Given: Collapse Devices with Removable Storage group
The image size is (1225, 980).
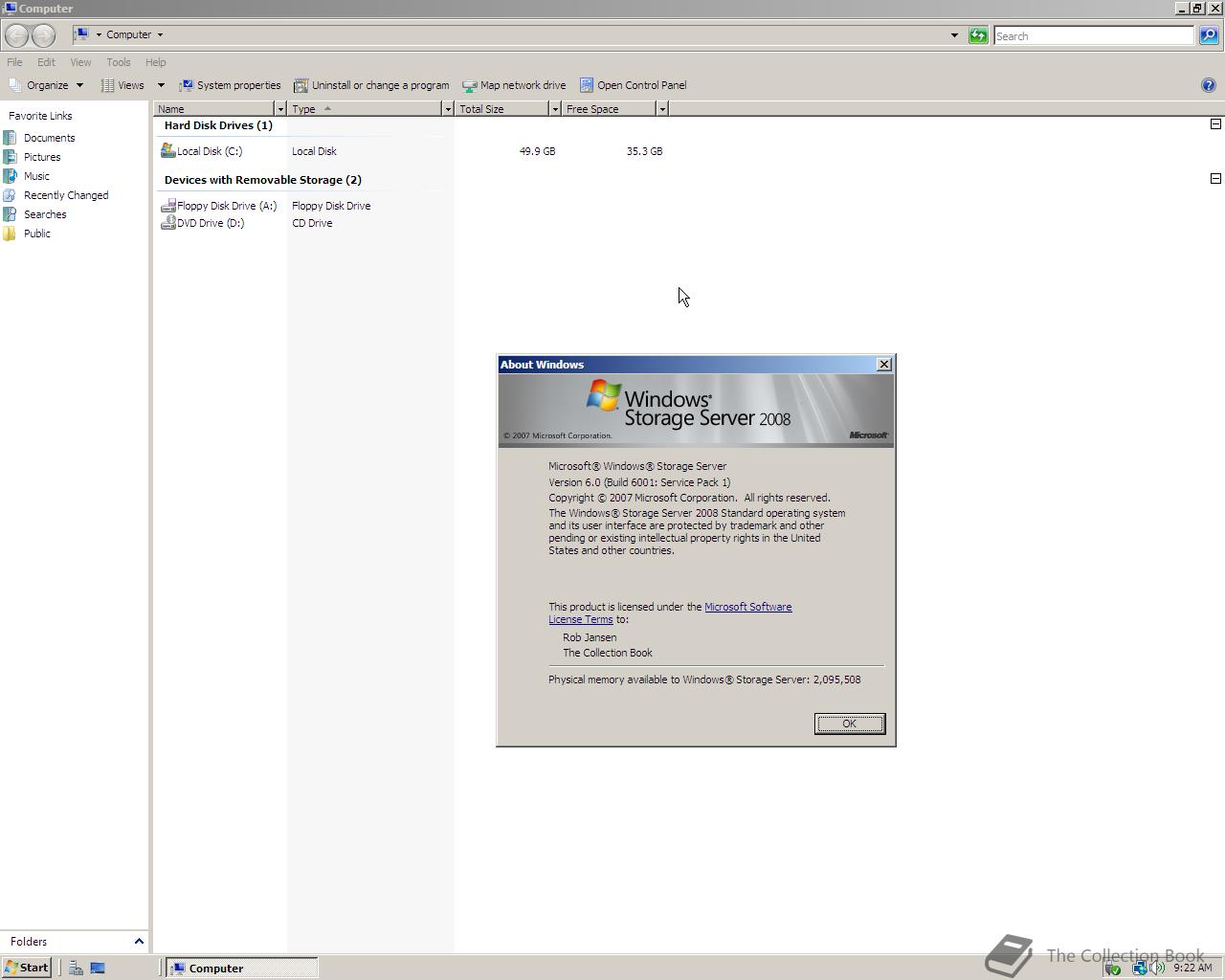Looking at the screenshot, I should [1215, 179].
